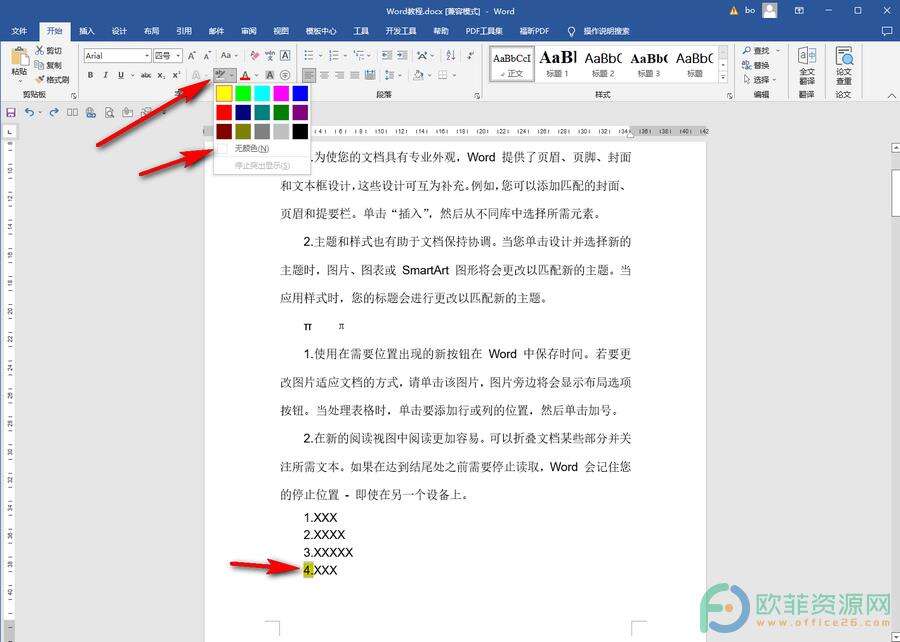Screen dimensions: 900x642
Task: Click the Paste (粘贴) clipboard icon
Action: click(x=19, y=57)
